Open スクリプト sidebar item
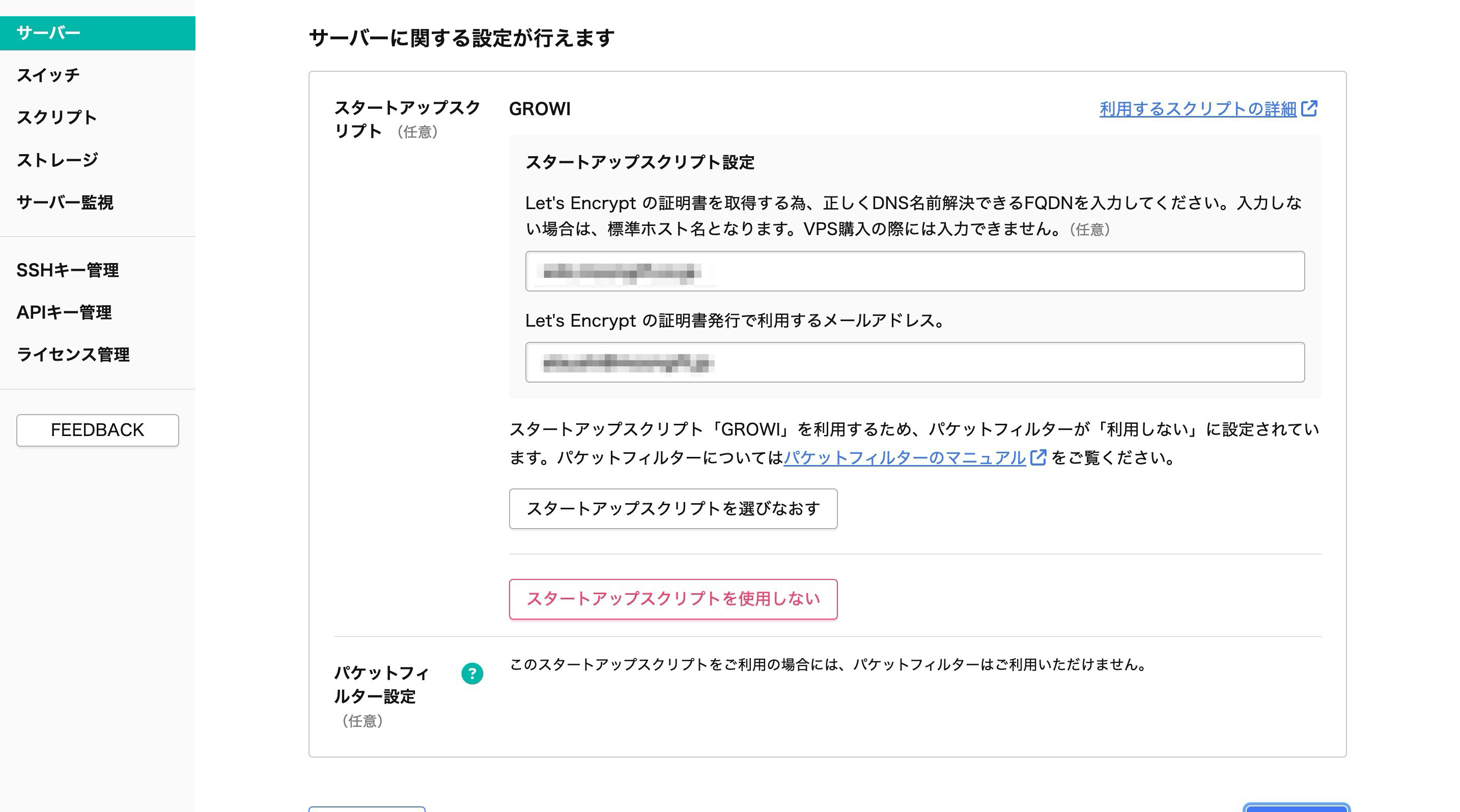Viewport: 1460px width, 812px height. 57,117
